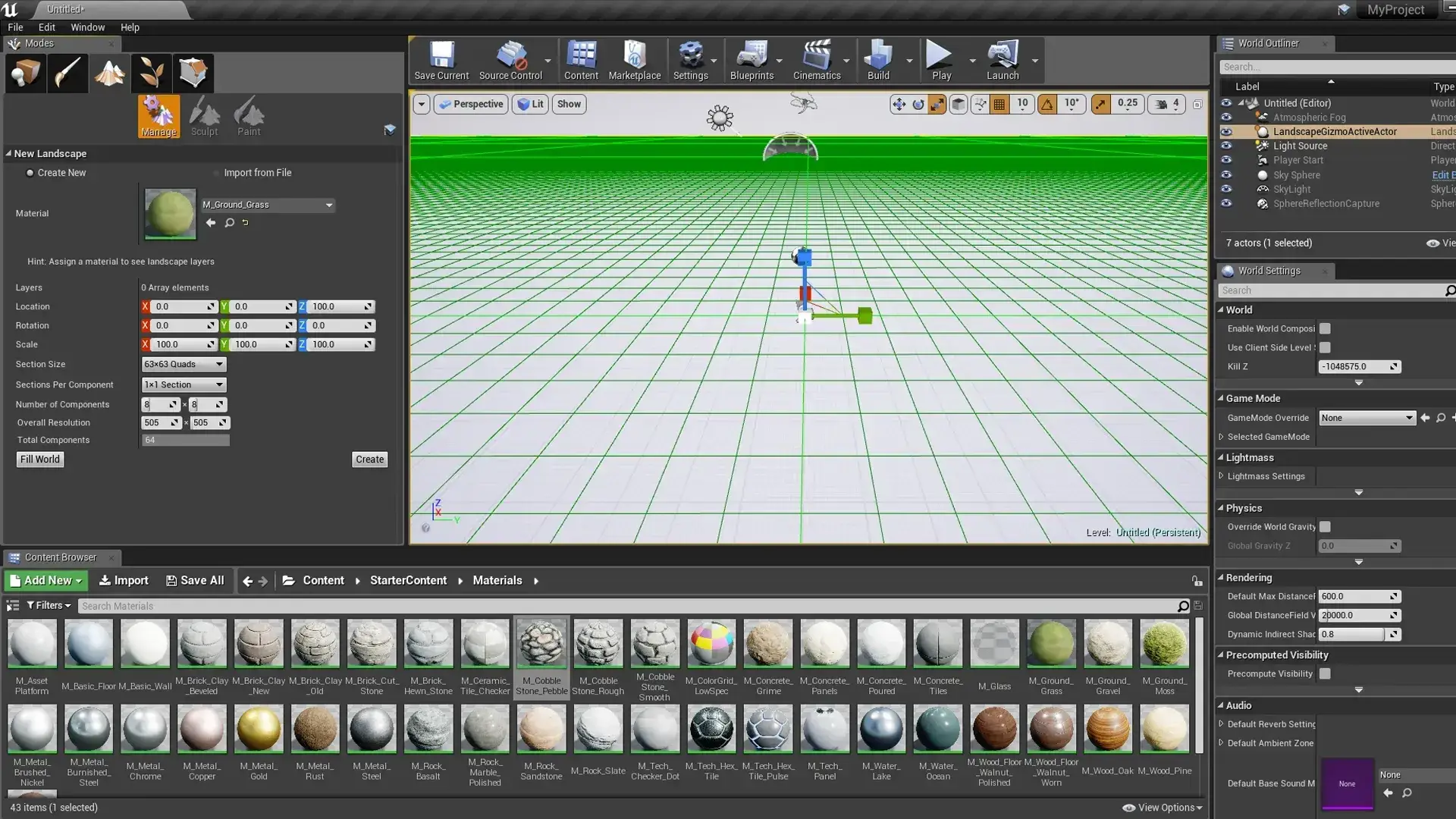Viewport: 1456px width, 819px height.
Task: Enable World Composition checkbox
Action: tap(1325, 328)
